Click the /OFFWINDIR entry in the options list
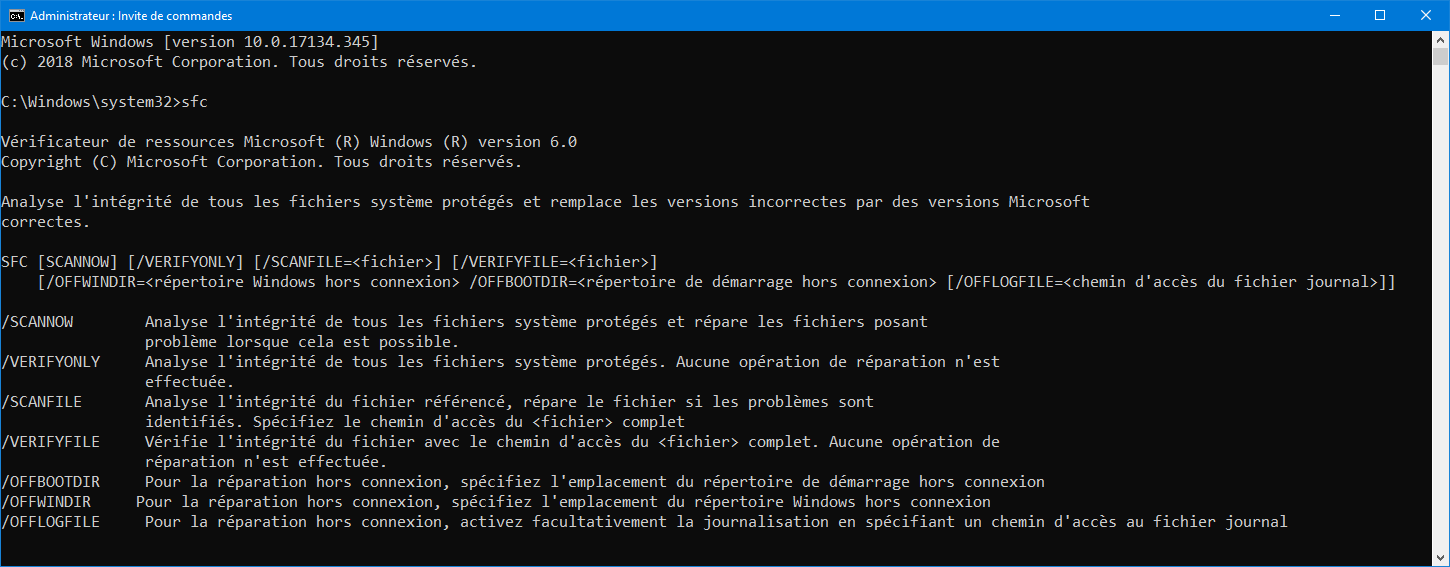 pos(46,502)
